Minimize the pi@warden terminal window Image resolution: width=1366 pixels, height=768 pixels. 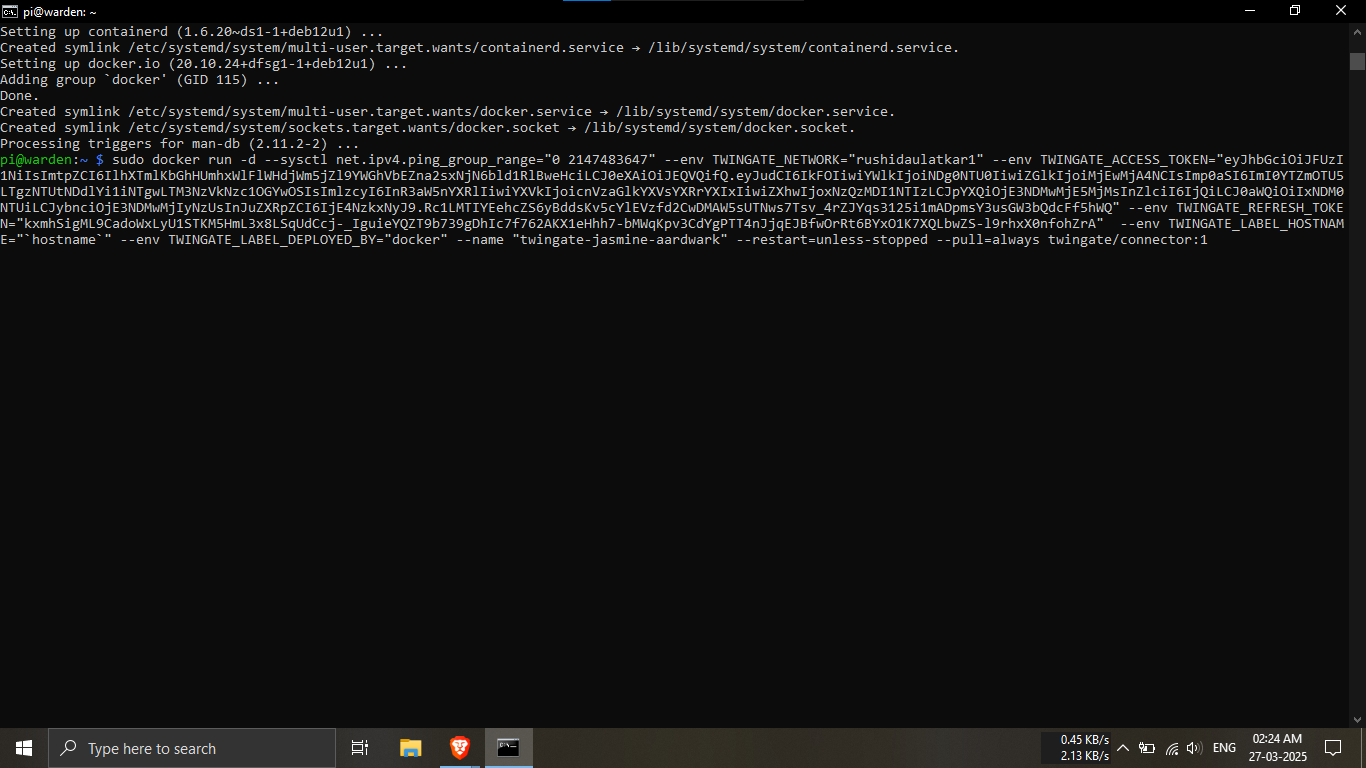[x=1248, y=11]
